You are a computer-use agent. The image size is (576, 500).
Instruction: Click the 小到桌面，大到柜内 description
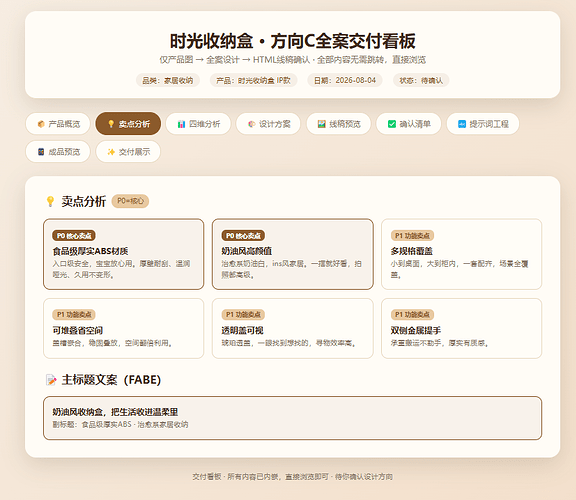point(459,269)
